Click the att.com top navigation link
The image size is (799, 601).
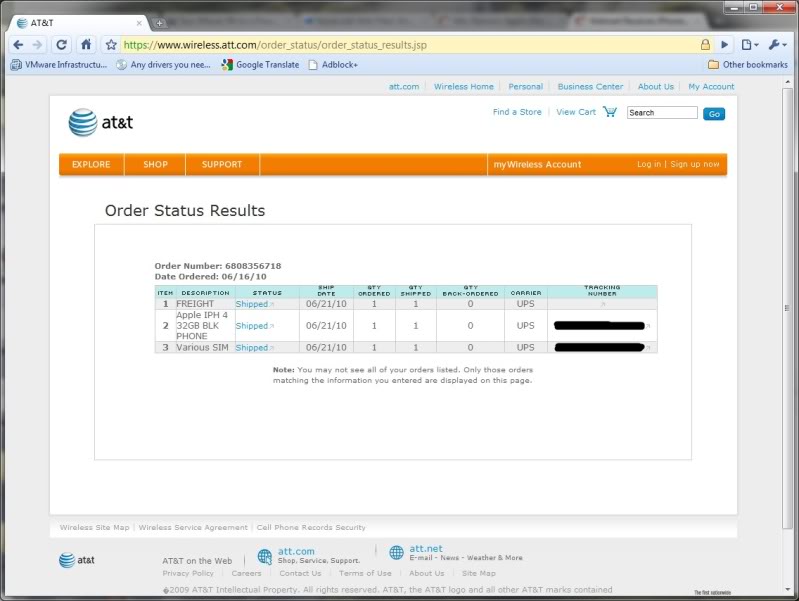coord(404,87)
